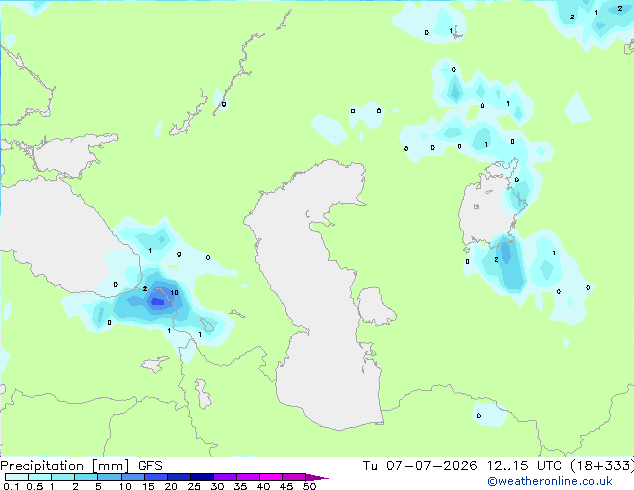Select the '12..15 UTC' time range text
Image resolution: width=634 pixels, height=490 pixels.
pyautogui.click(x=524, y=466)
